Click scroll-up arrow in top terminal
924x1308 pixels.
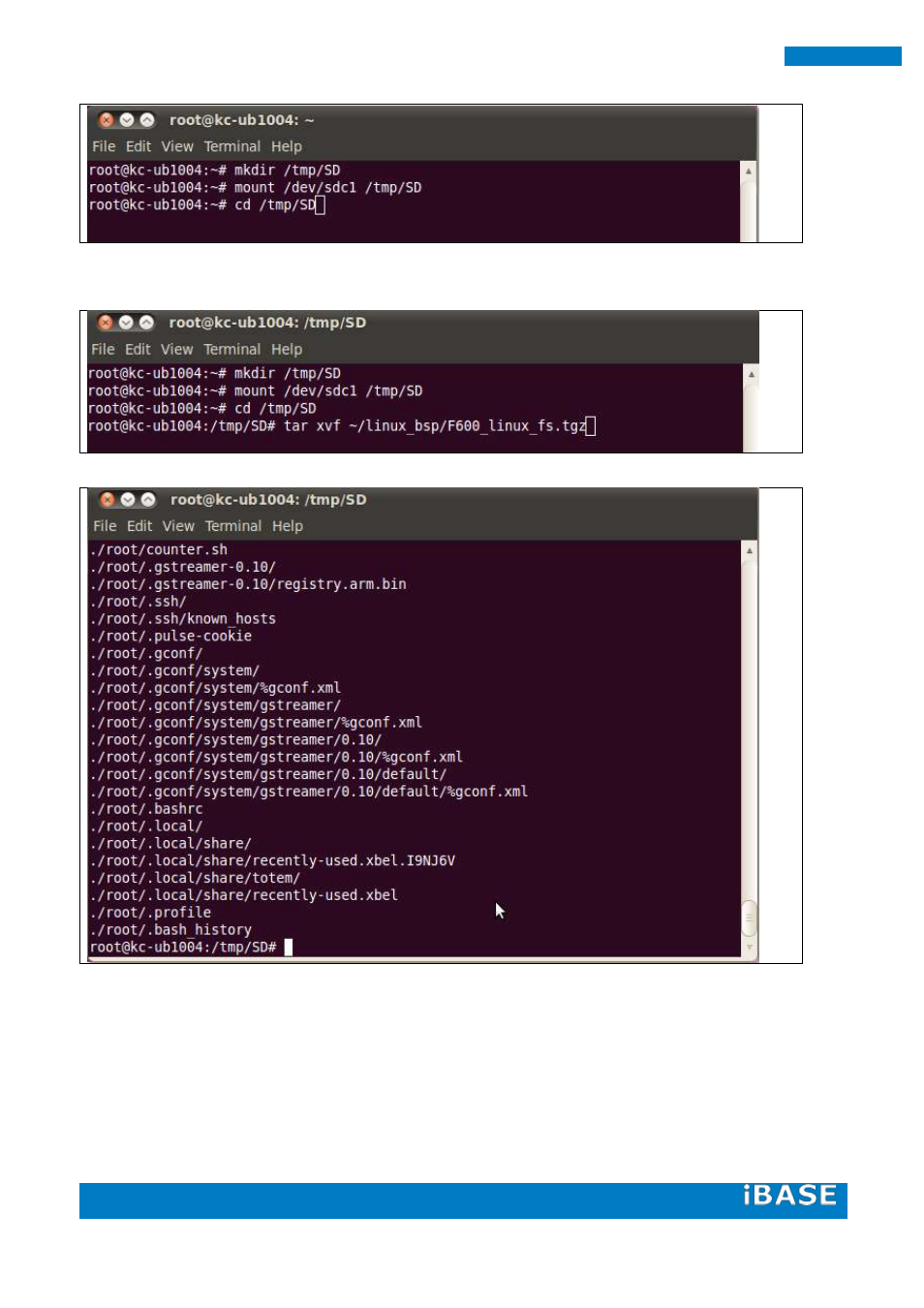(748, 171)
